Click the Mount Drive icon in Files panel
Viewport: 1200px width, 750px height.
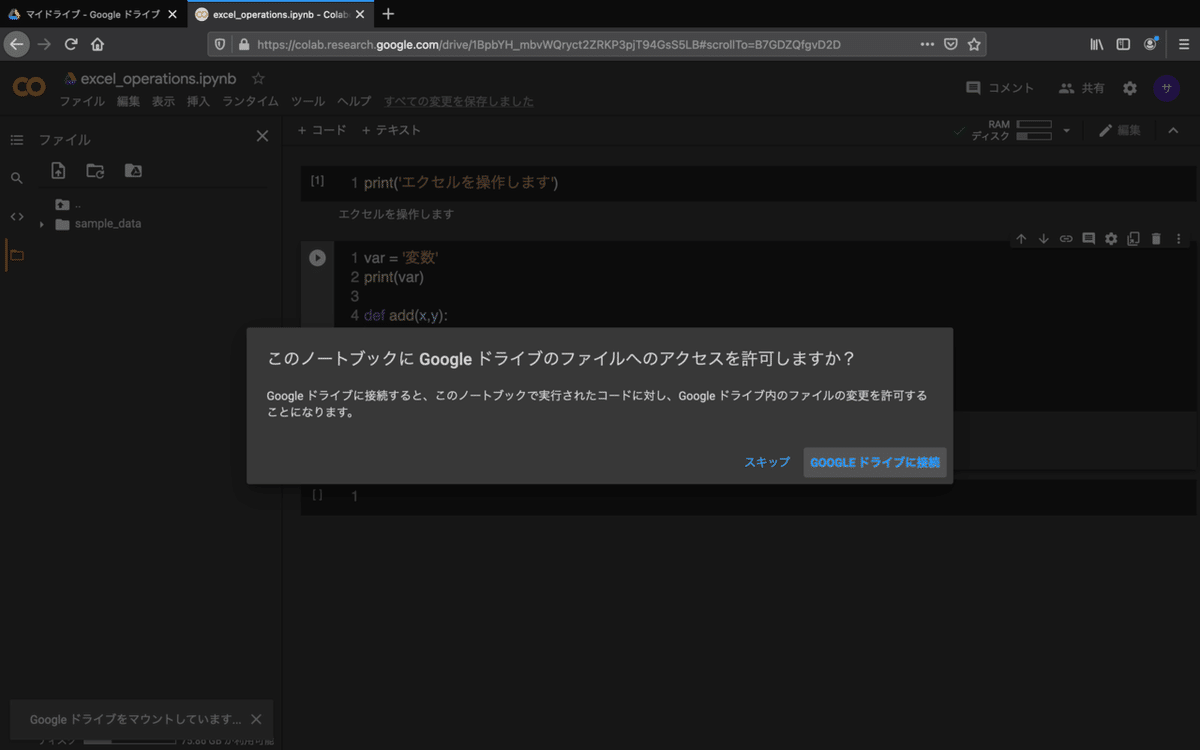(x=133, y=171)
